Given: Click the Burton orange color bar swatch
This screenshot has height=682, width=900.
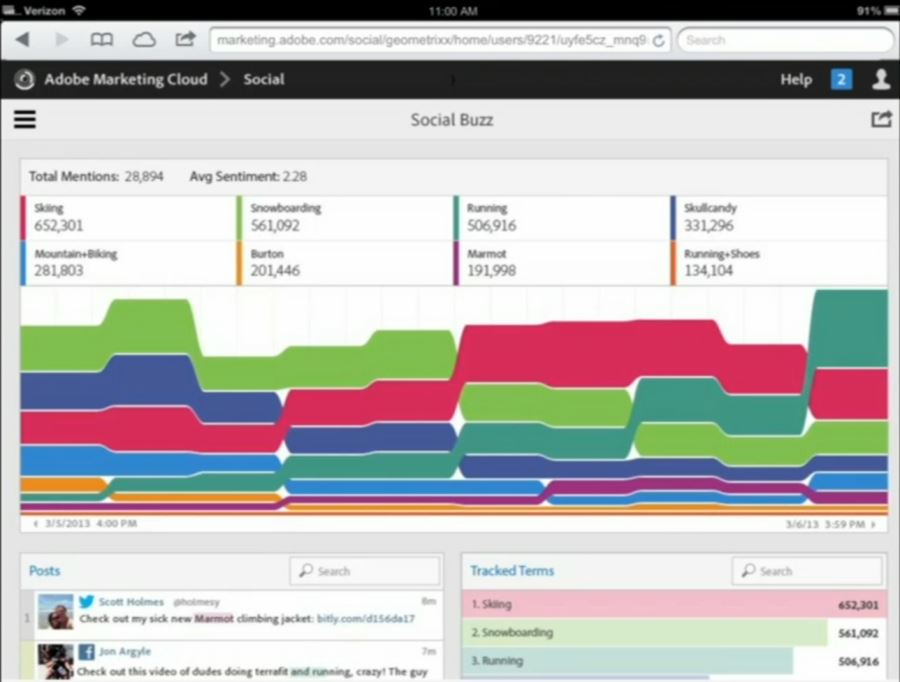Looking at the screenshot, I should [x=239, y=263].
